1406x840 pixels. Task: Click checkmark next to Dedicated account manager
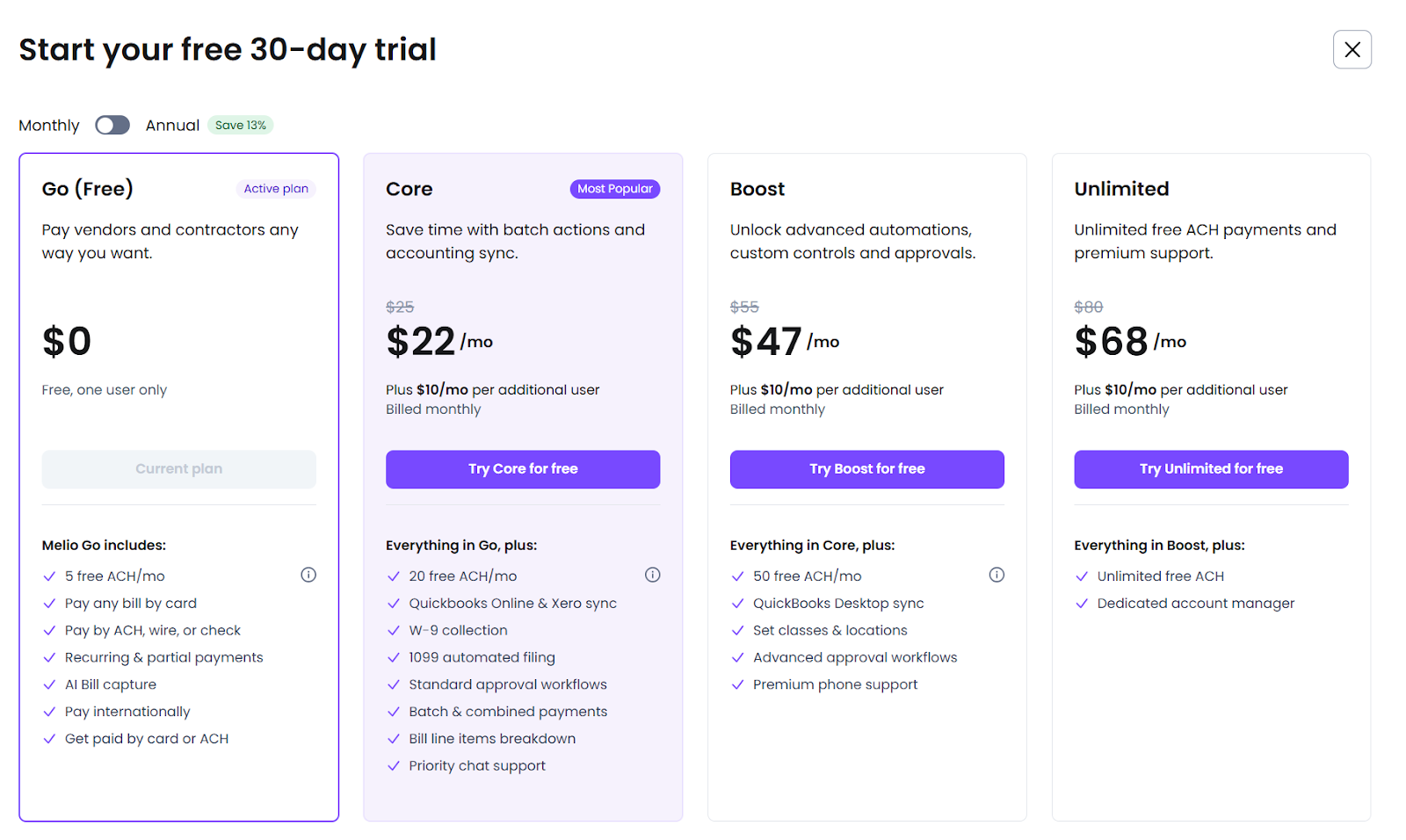pos(1082,604)
